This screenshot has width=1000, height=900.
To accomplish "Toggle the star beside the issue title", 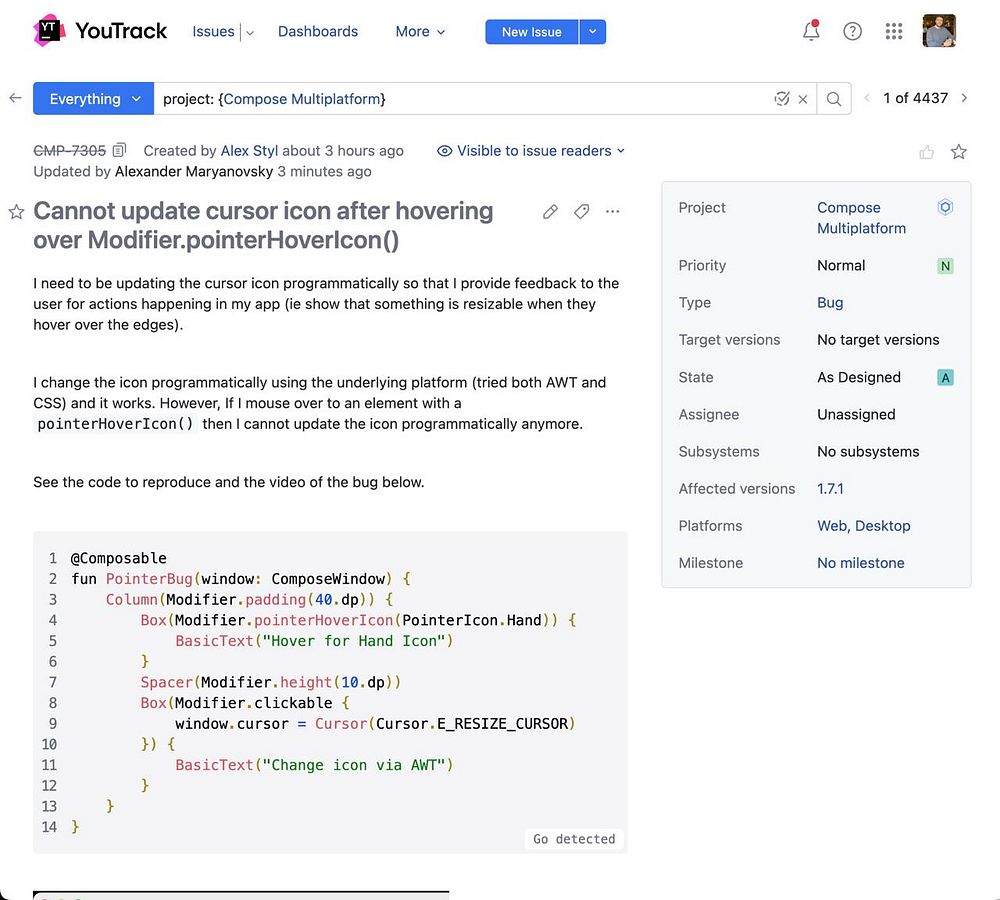I will tap(17, 212).
